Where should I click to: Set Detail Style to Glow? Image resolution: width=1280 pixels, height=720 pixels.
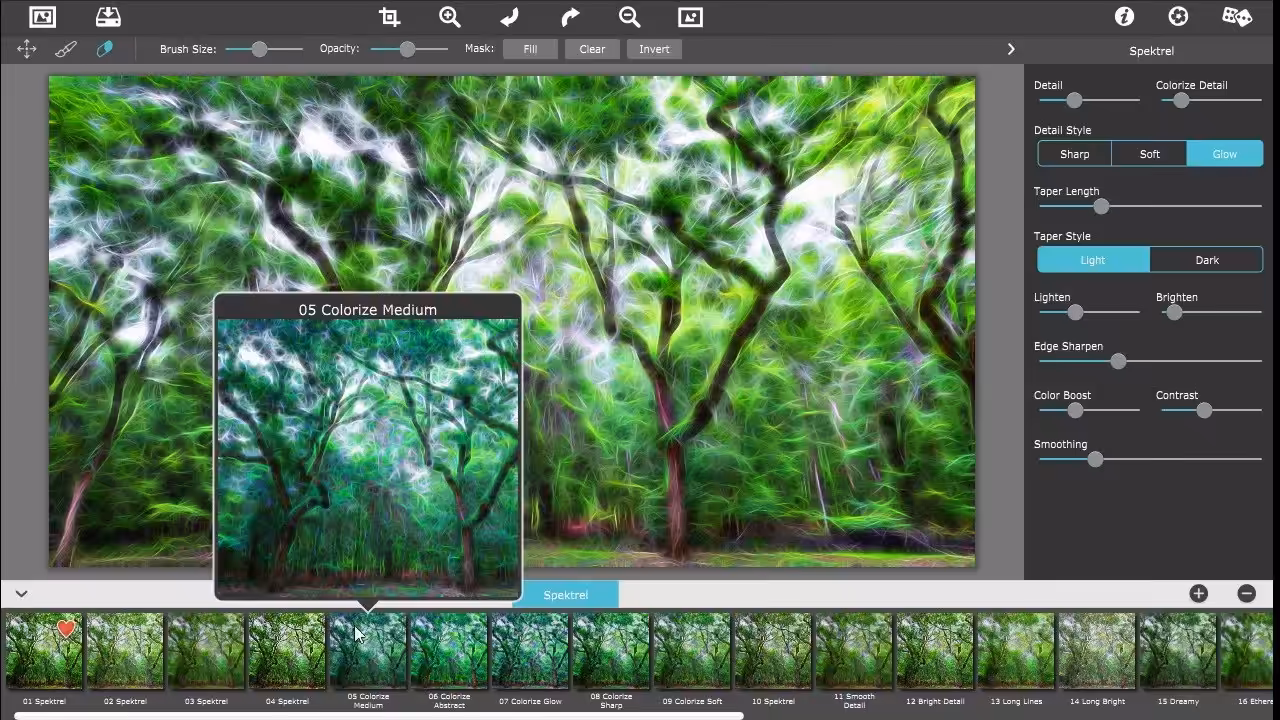[x=1225, y=154]
